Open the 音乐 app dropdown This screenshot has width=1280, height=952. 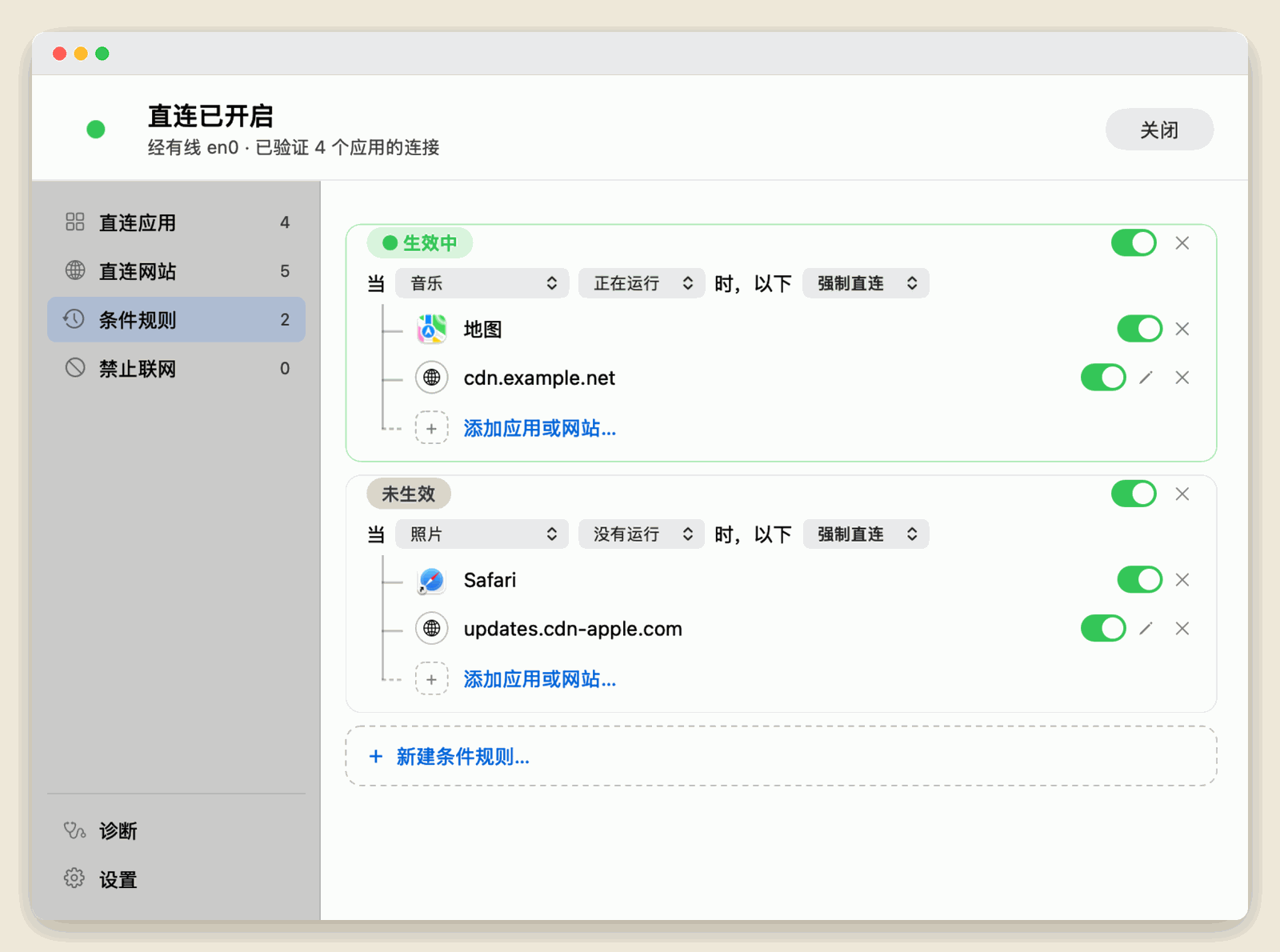click(x=482, y=283)
